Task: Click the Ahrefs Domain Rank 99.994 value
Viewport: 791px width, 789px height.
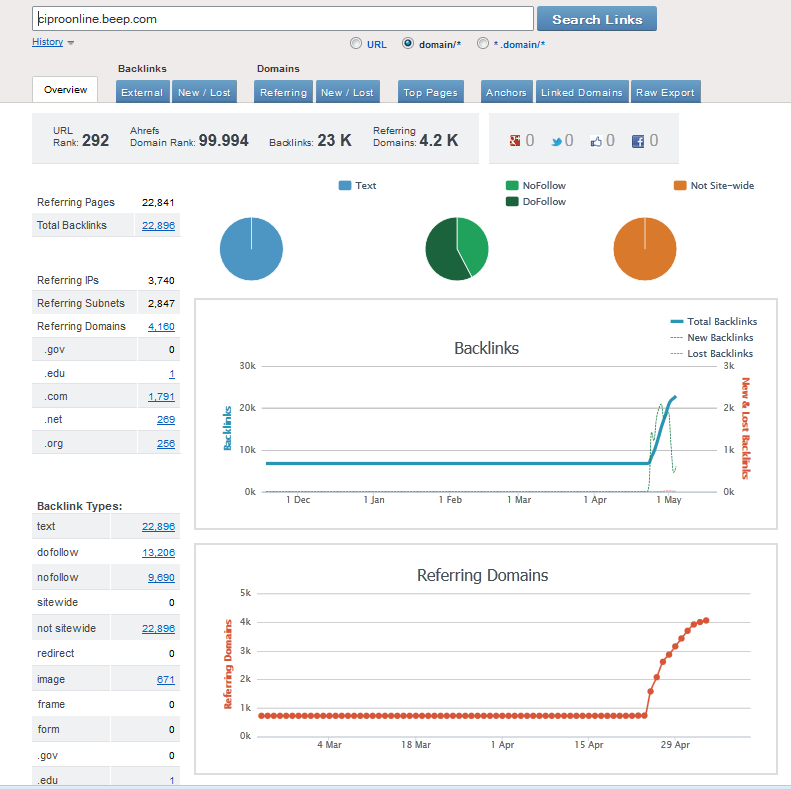Action: click(223, 140)
